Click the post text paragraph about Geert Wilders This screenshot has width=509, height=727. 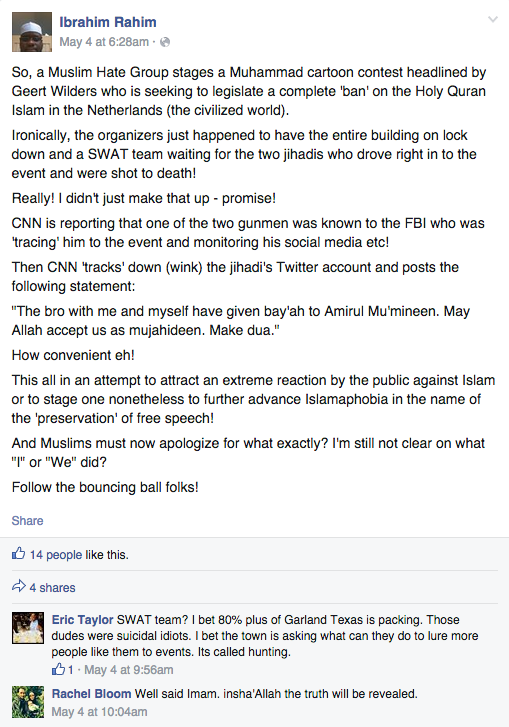click(x=249, y=91)
